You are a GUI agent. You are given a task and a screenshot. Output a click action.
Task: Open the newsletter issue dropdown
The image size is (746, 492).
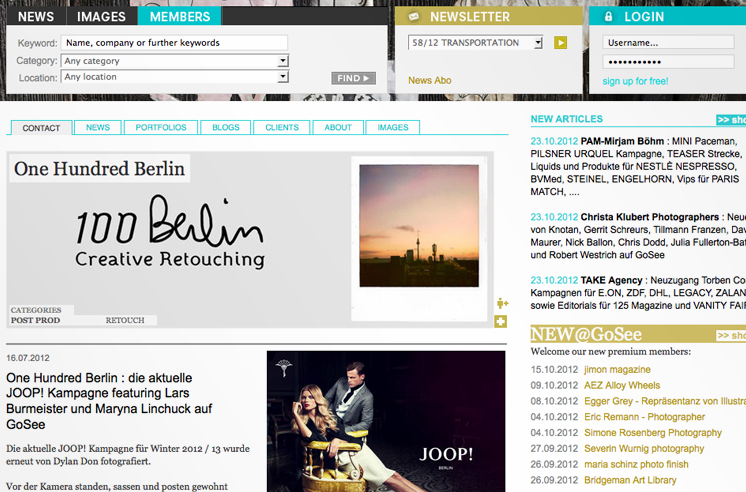pyautogui.click(x=476, y=43)
